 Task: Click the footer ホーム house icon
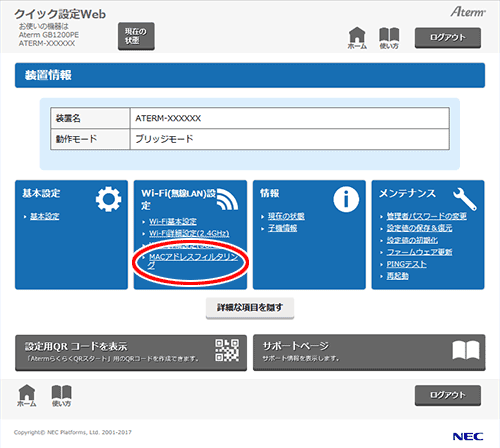click(27, 395)
